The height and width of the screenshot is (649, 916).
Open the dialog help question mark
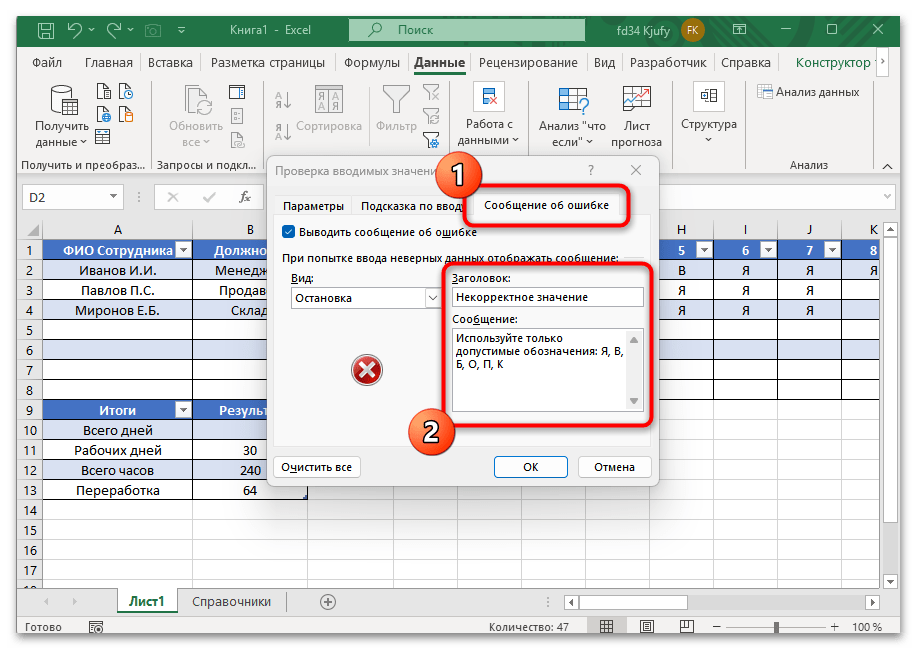[591, 171]
